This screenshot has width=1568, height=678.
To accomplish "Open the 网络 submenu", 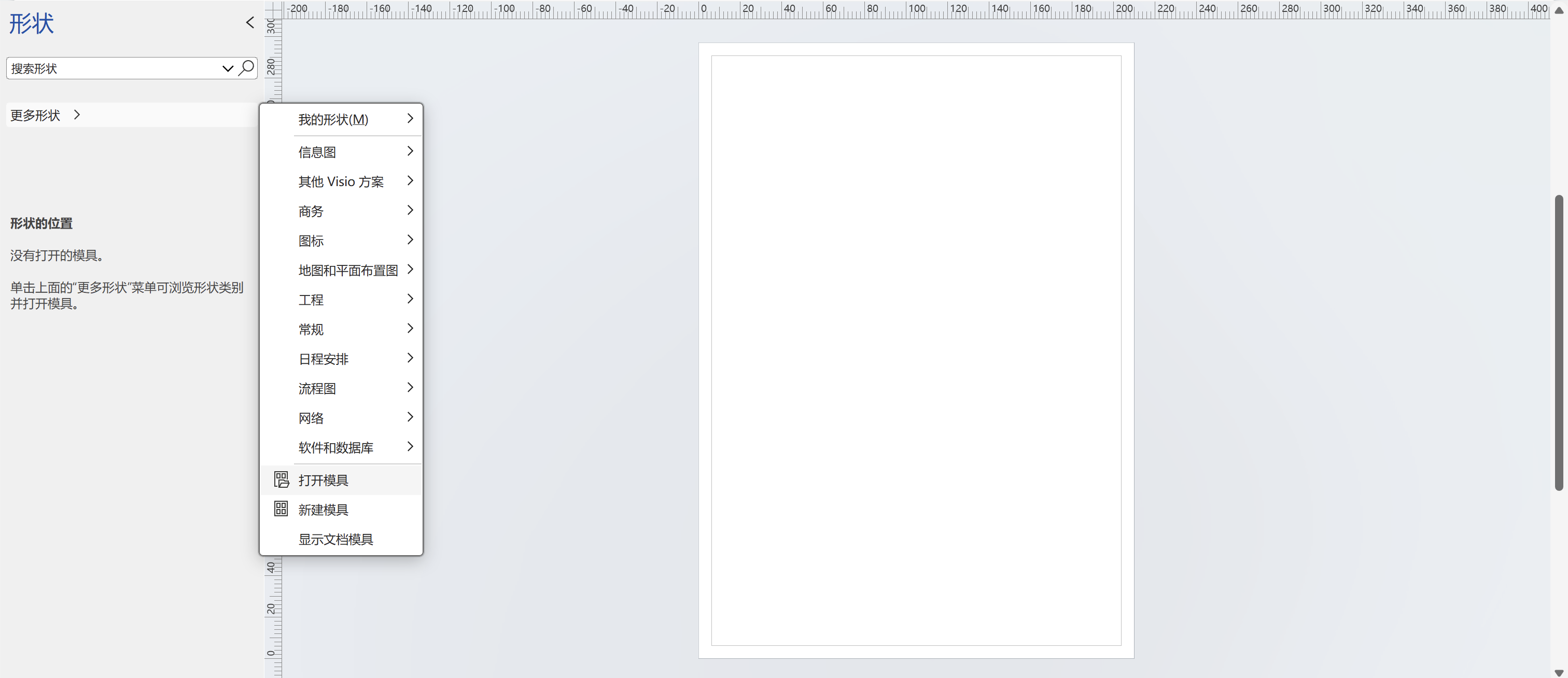I will (341, 417).
